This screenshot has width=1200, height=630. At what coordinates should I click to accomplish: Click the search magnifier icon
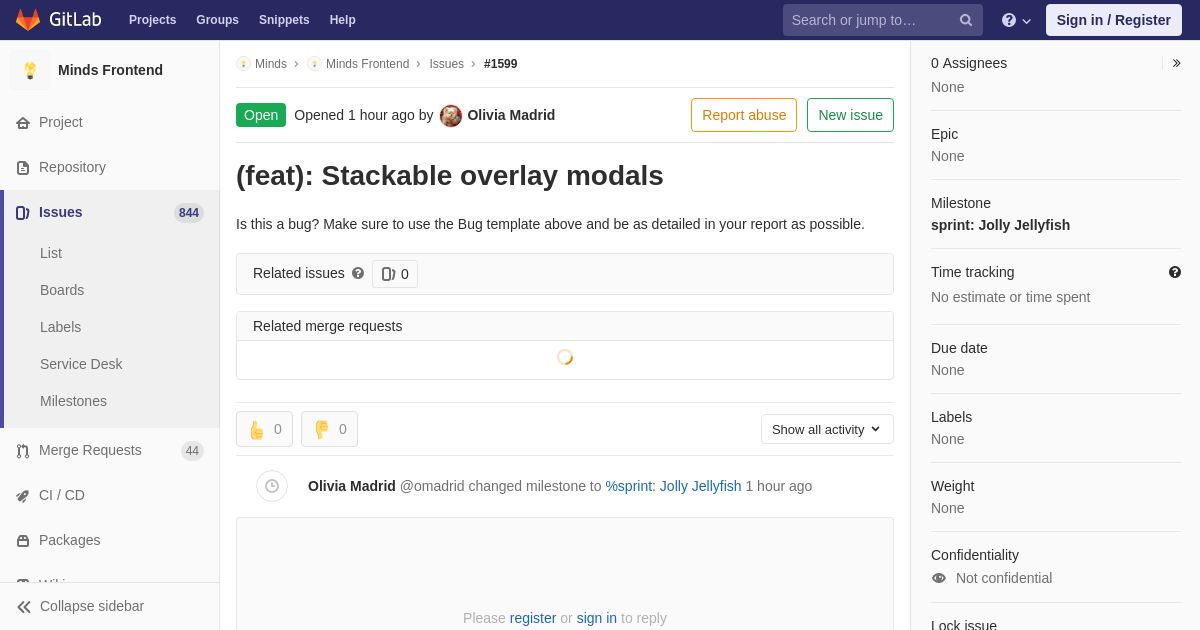966,20
